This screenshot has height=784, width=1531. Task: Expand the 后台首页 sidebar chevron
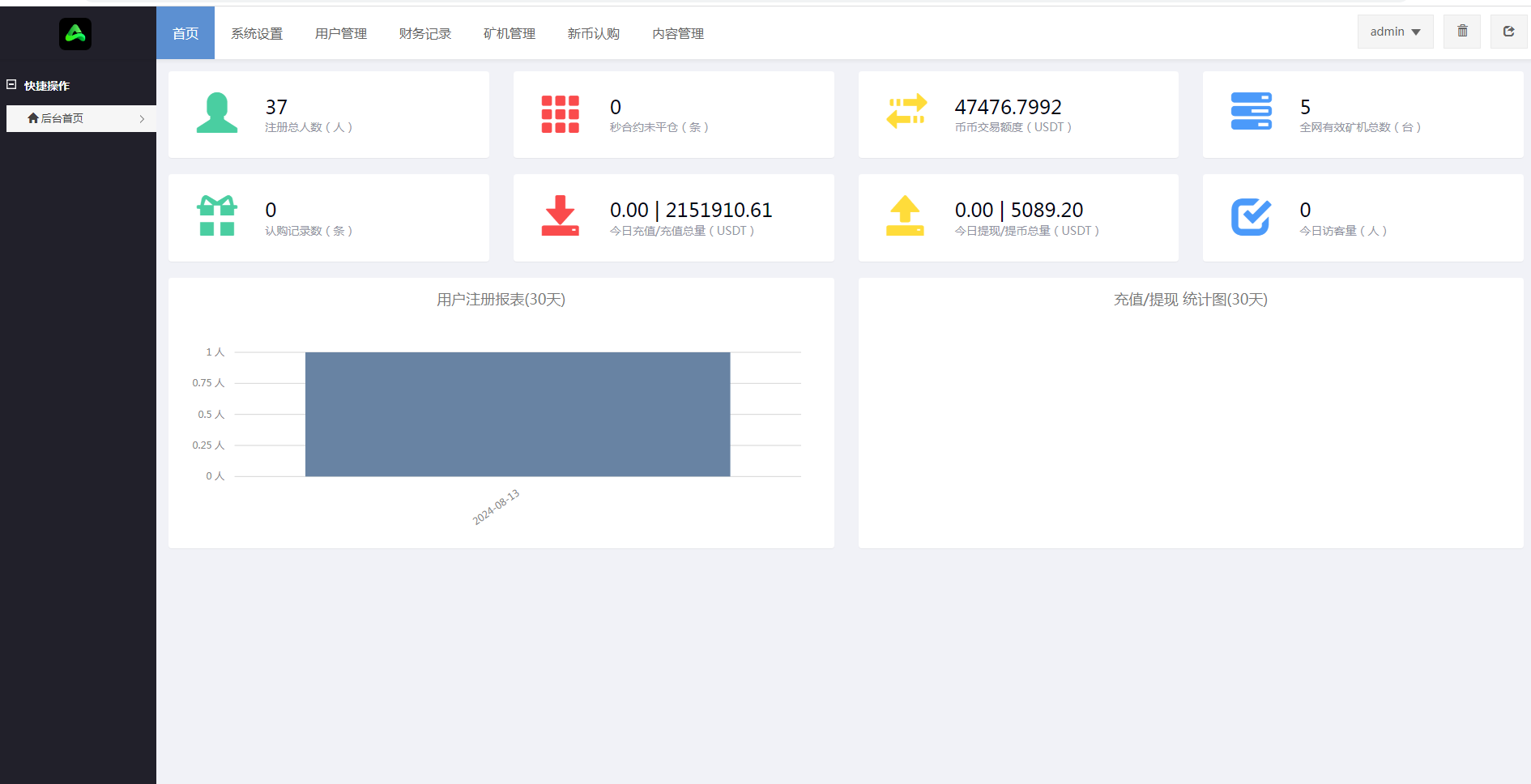pos(142,119)
